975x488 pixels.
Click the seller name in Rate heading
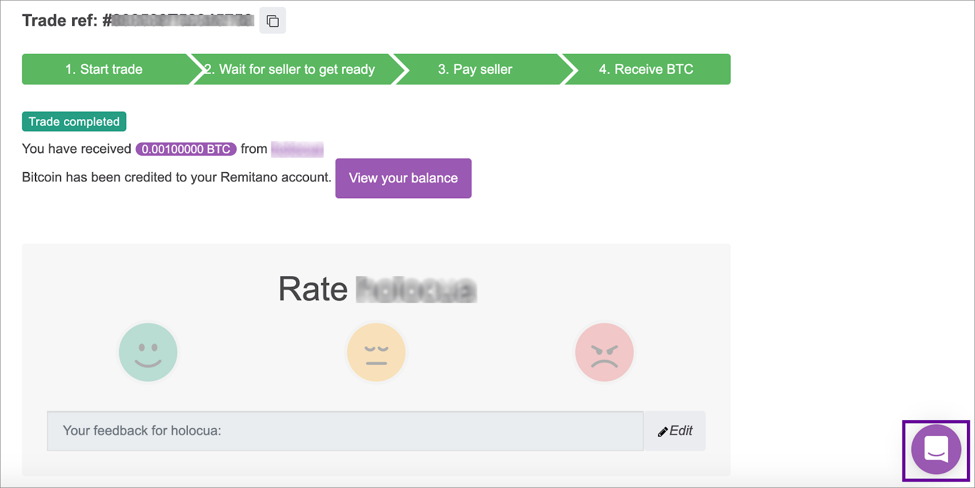416,289
